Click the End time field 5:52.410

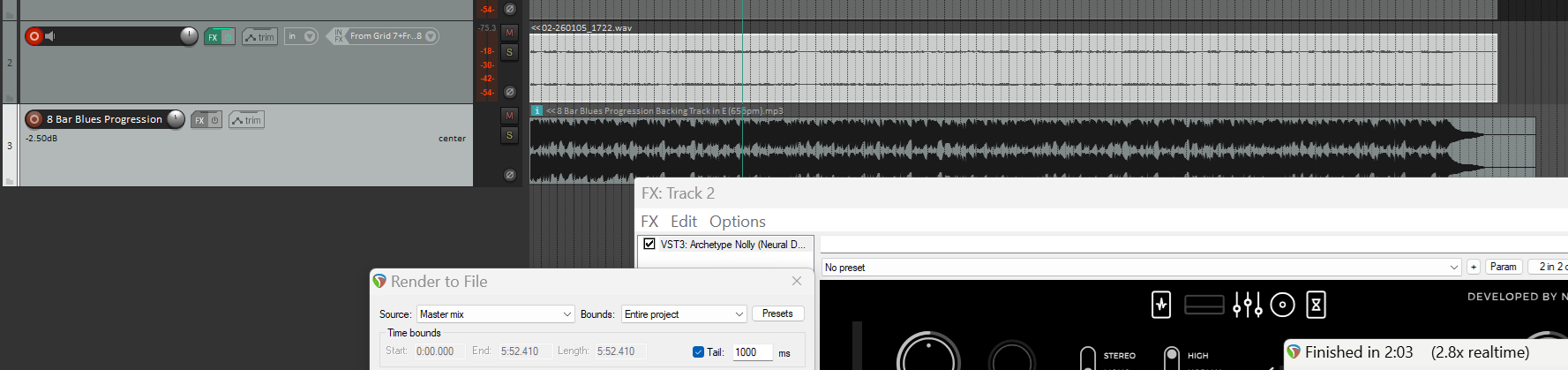[525, 351]
